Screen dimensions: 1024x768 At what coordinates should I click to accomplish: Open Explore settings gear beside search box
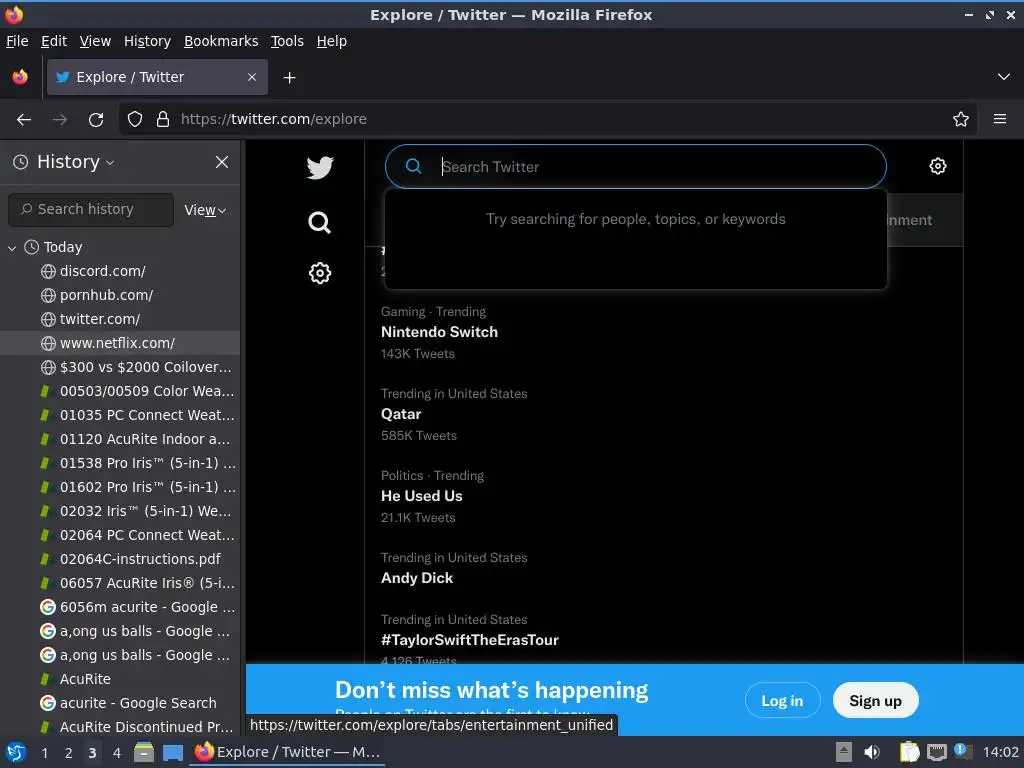tap(938, 166)
